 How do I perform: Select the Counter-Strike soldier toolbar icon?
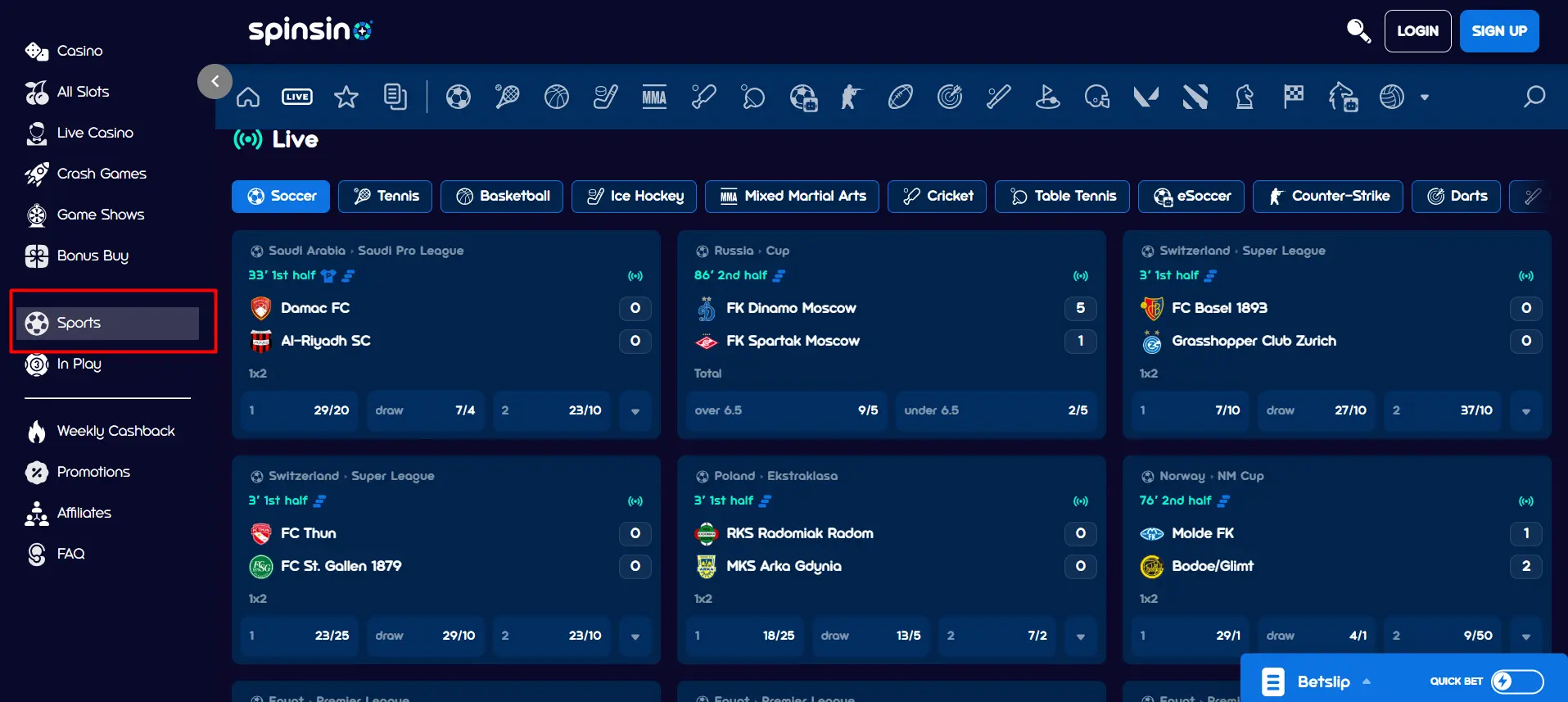[852, 97]
